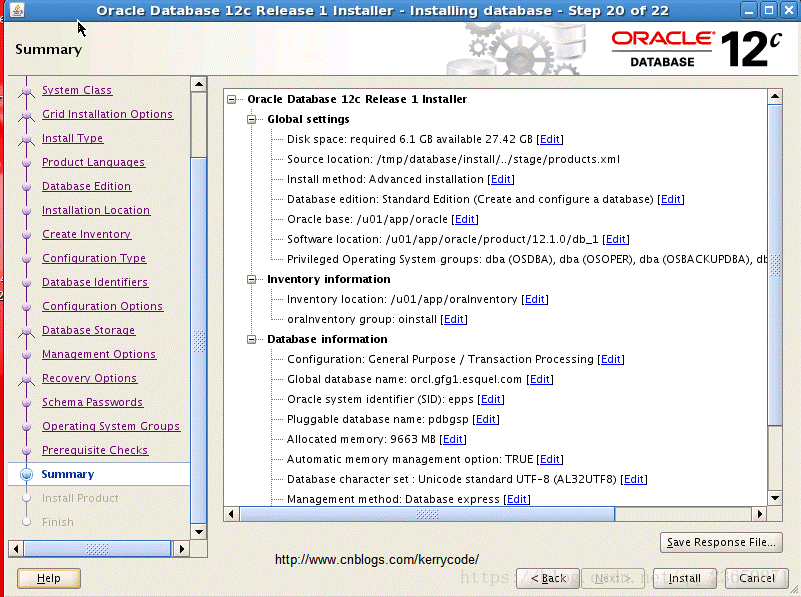
Task: Edit the Configuration General Purpose setting
Action: (611, 360)
